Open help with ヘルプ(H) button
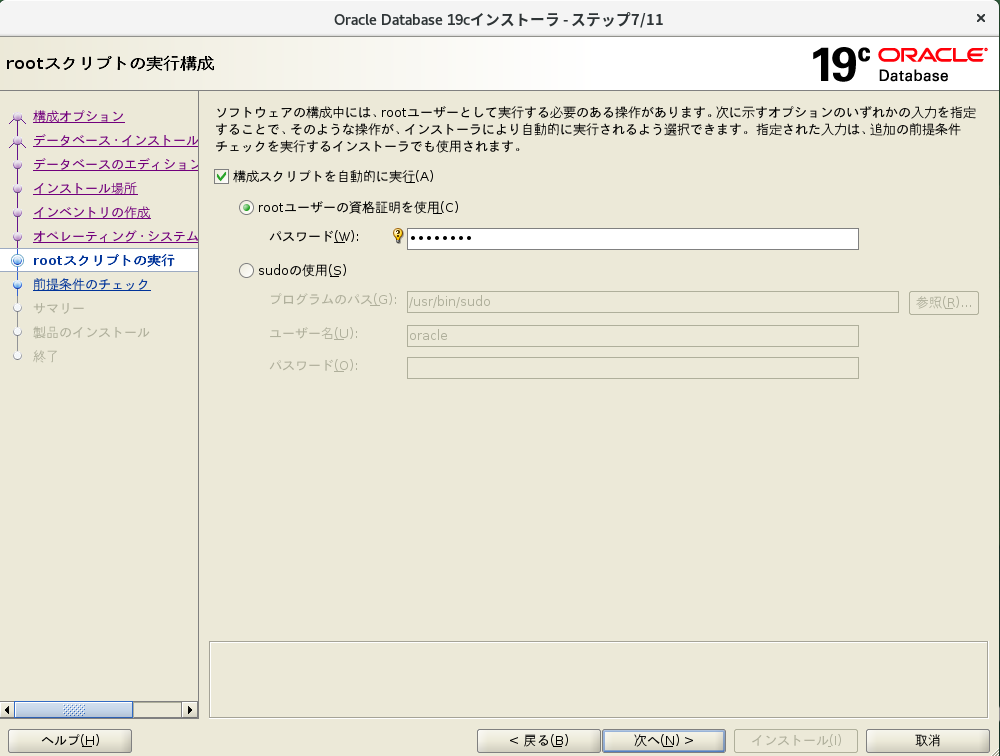Screen dimensions: 1000x756 [x=70, y=740]
